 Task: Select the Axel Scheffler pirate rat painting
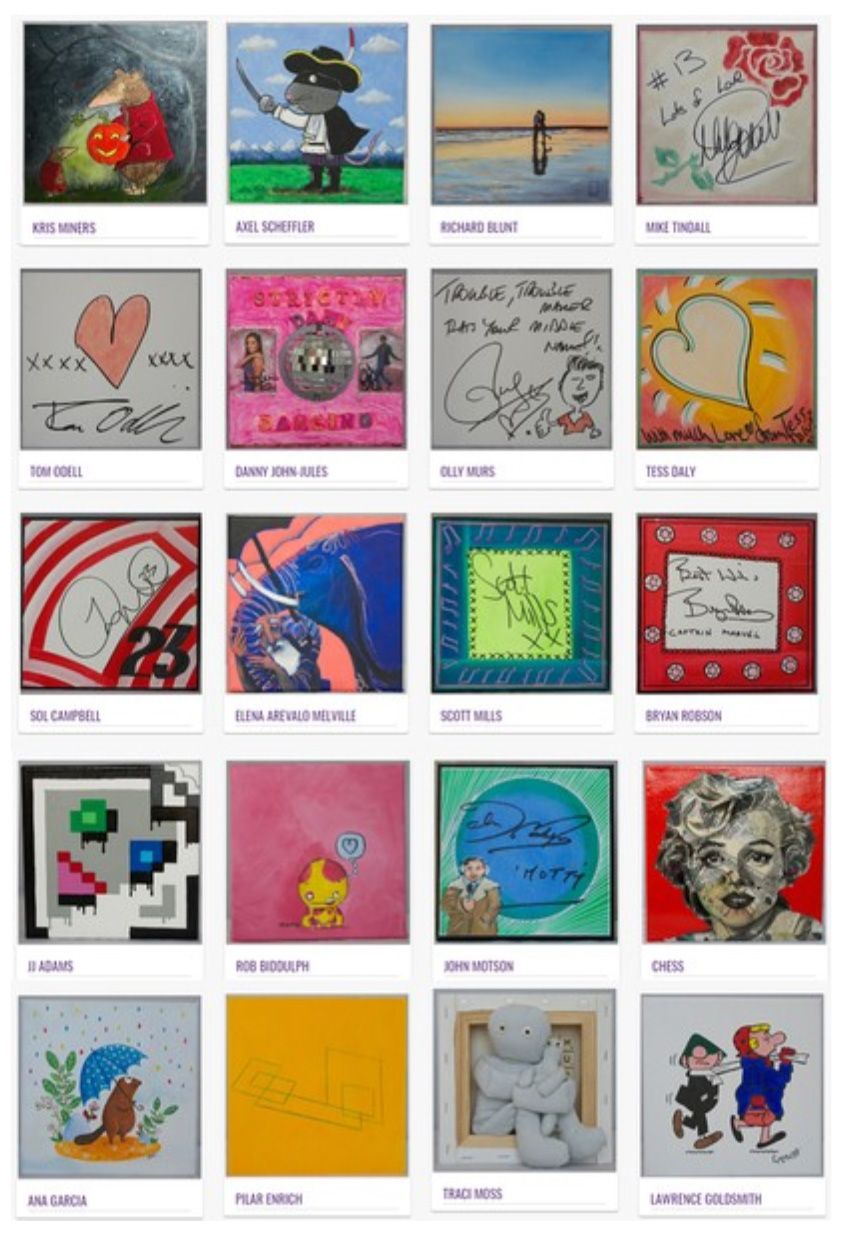click(x=317, y=113)
